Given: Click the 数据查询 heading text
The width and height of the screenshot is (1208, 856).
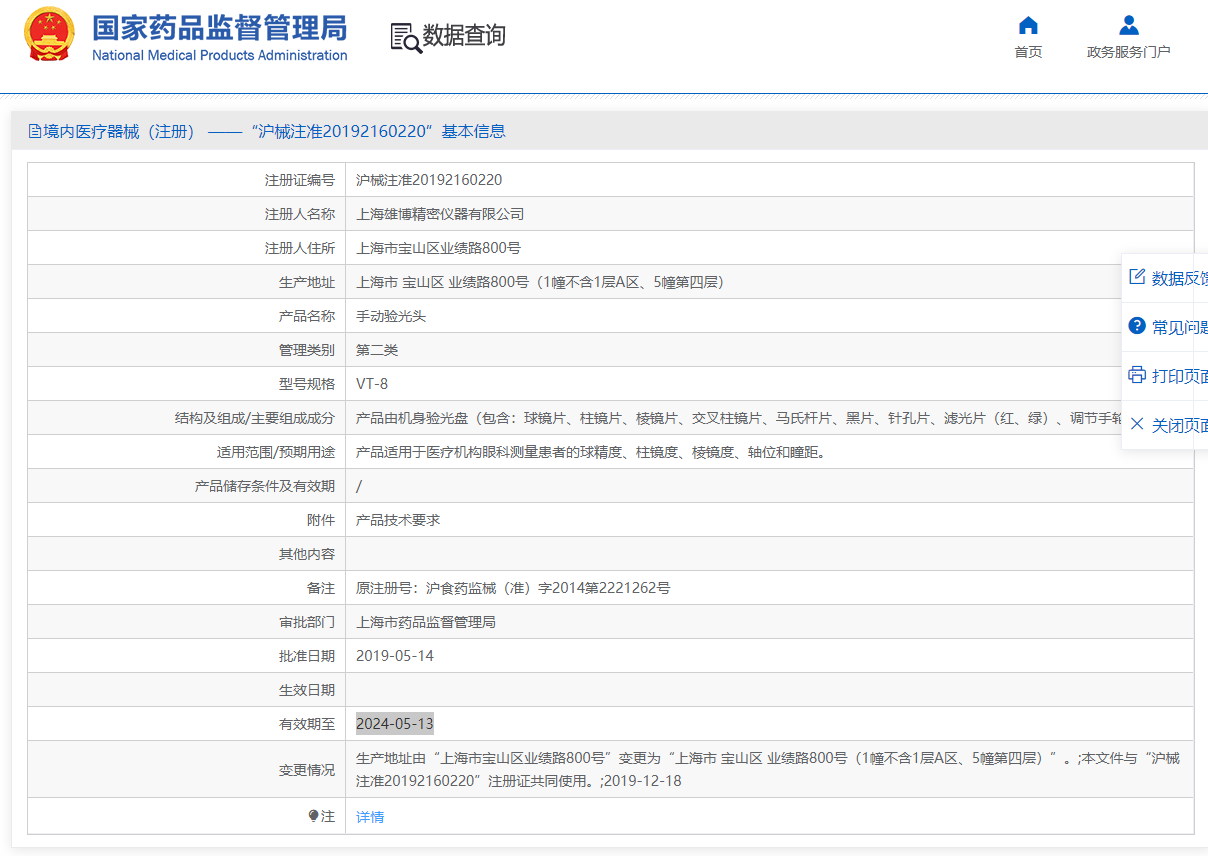Looking at the screenshot, I should (464, 36).
